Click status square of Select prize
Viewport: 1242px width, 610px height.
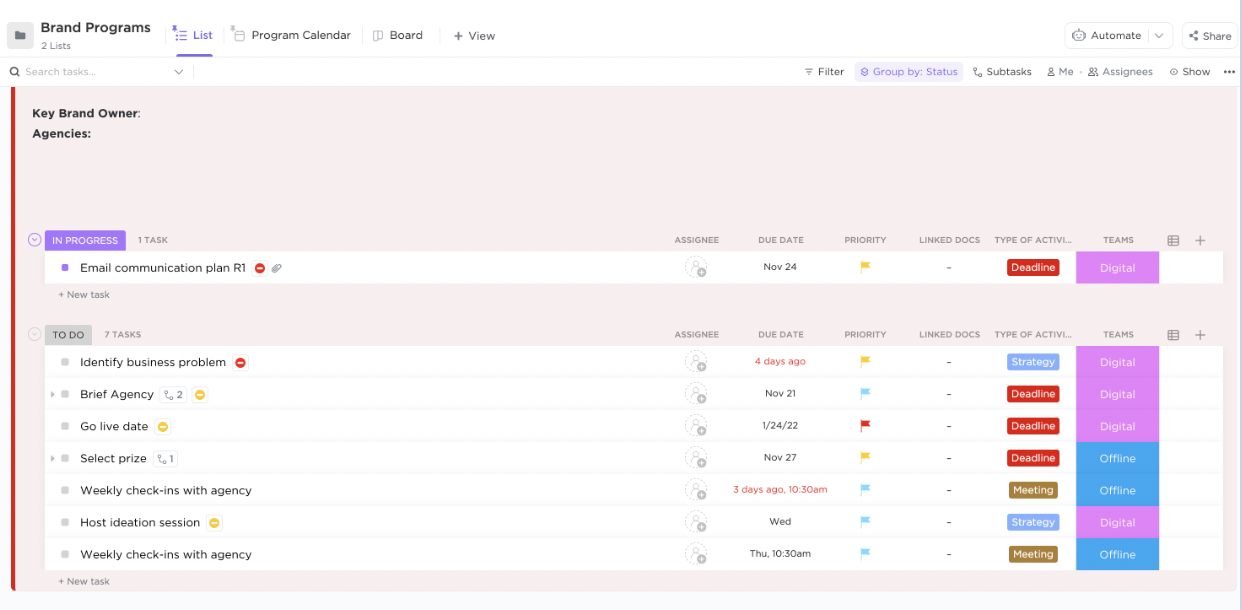pos(65,458)
